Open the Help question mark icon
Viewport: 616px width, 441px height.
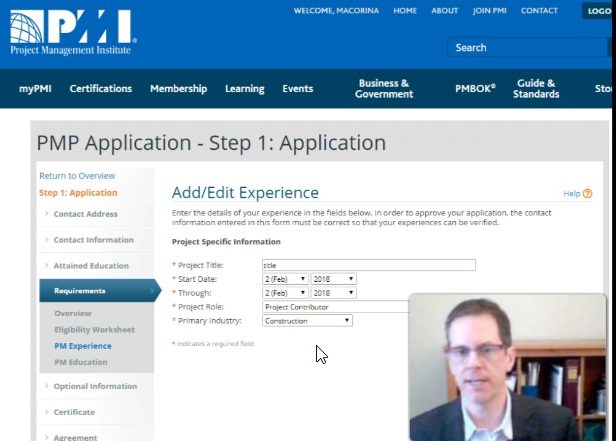pyautogui.click(x=587, y=193)
